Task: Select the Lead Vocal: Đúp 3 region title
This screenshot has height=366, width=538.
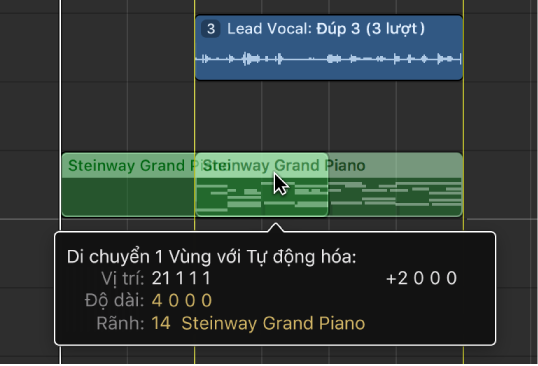Action: [326, 29]
